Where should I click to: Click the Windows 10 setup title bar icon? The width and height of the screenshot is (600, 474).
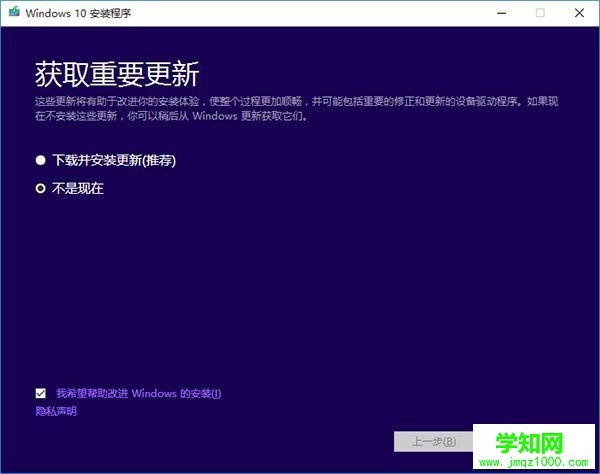(x=15, y=12)
